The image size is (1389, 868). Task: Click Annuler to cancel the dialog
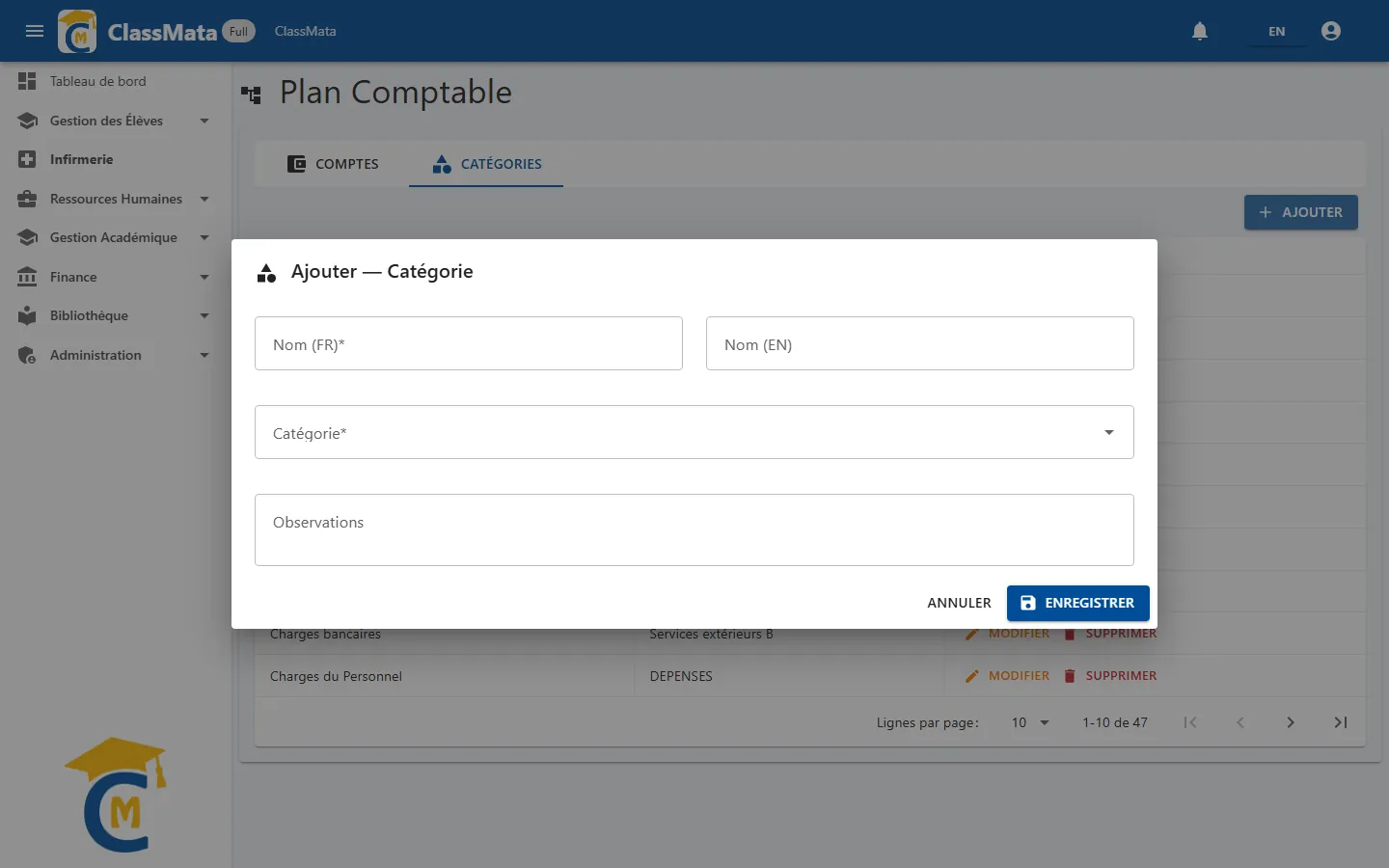(959, 603)
